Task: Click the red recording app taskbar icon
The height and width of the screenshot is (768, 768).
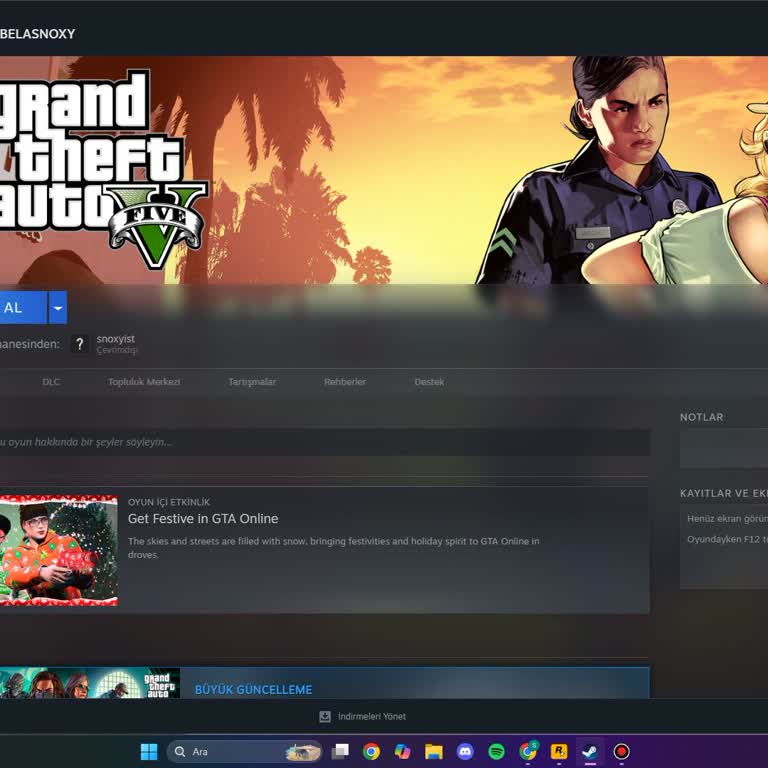Action: [x=622, y=751]
